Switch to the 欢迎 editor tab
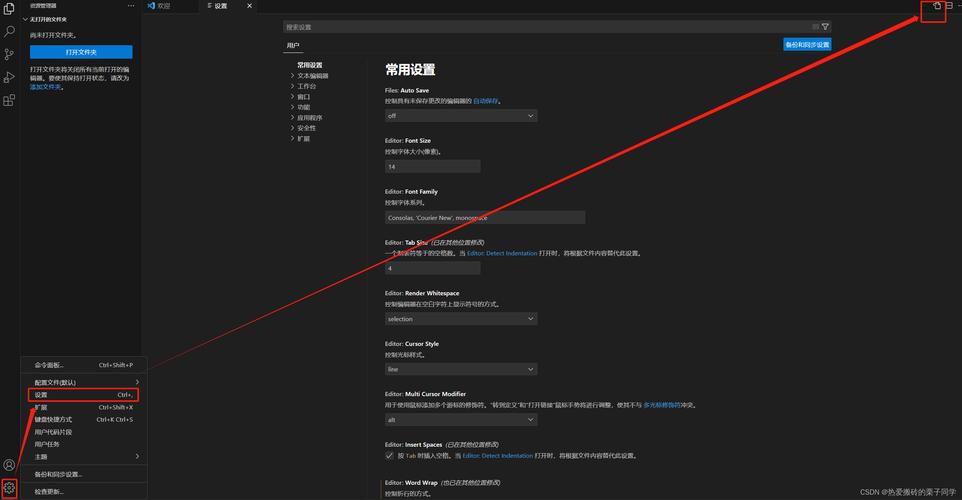The image size is (962, 500). click(x=163, y=6)
